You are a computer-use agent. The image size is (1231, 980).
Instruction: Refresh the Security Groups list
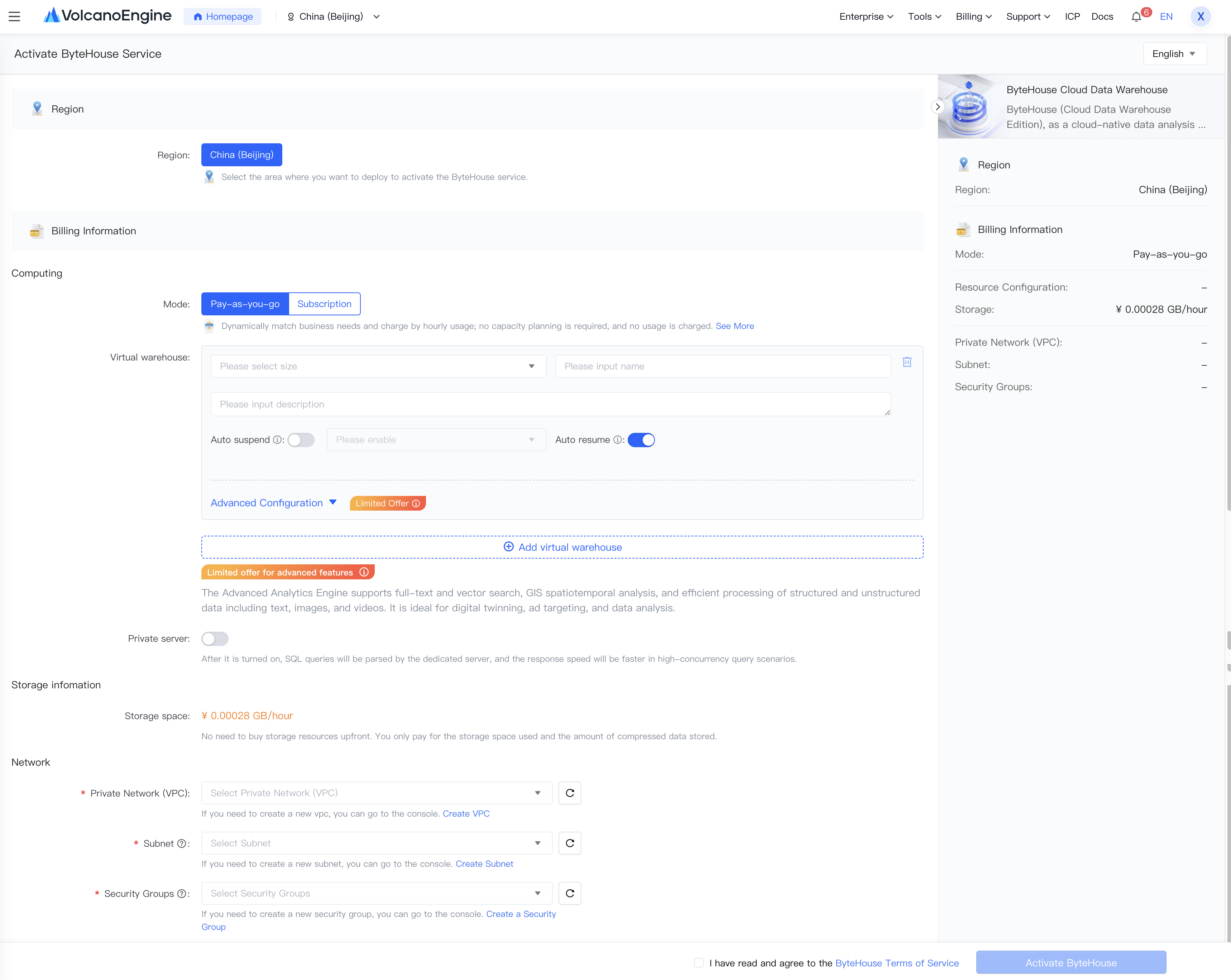570,893
